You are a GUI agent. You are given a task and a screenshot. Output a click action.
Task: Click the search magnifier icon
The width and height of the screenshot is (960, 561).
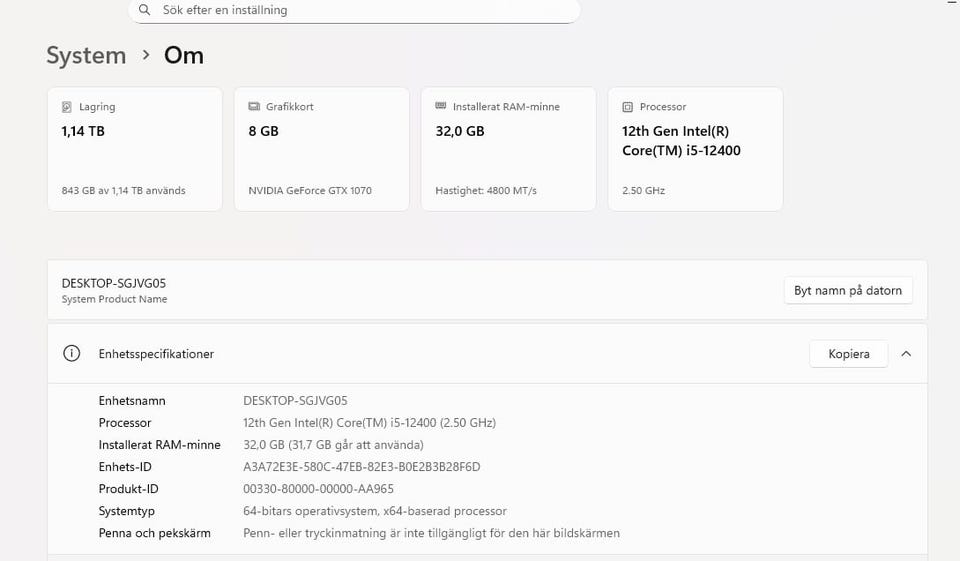145,10
